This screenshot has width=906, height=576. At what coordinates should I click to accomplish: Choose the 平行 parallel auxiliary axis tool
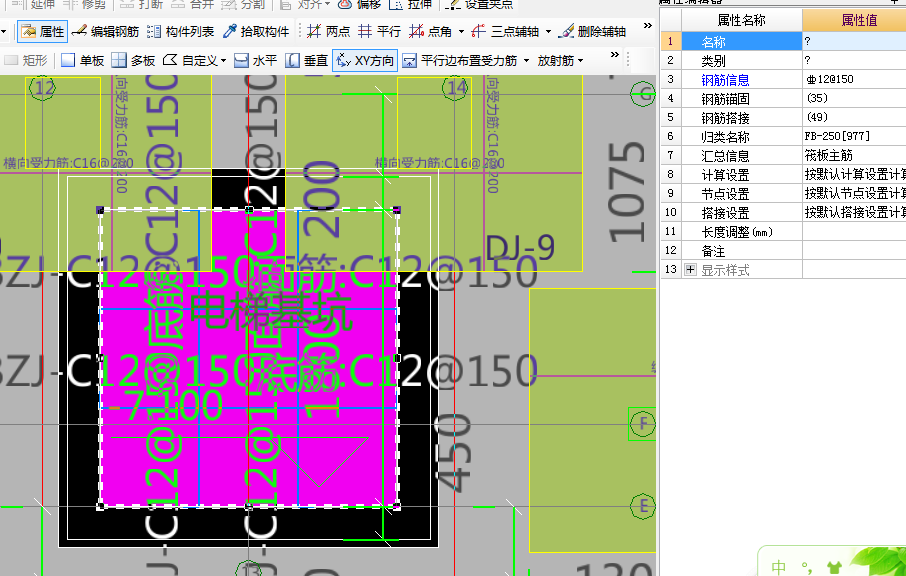point(379,31)
